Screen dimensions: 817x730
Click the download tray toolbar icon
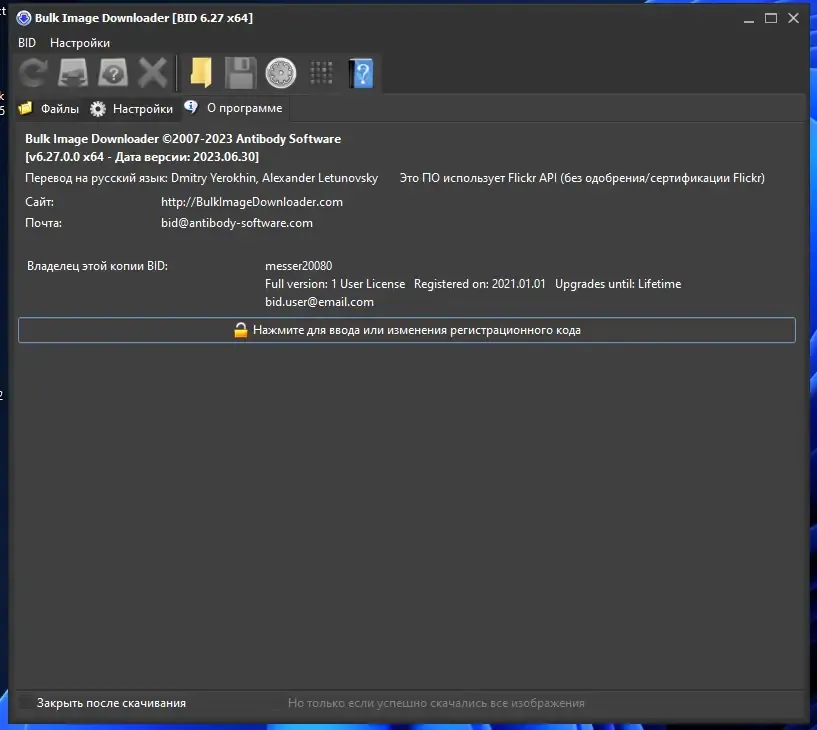coord(73,73)
